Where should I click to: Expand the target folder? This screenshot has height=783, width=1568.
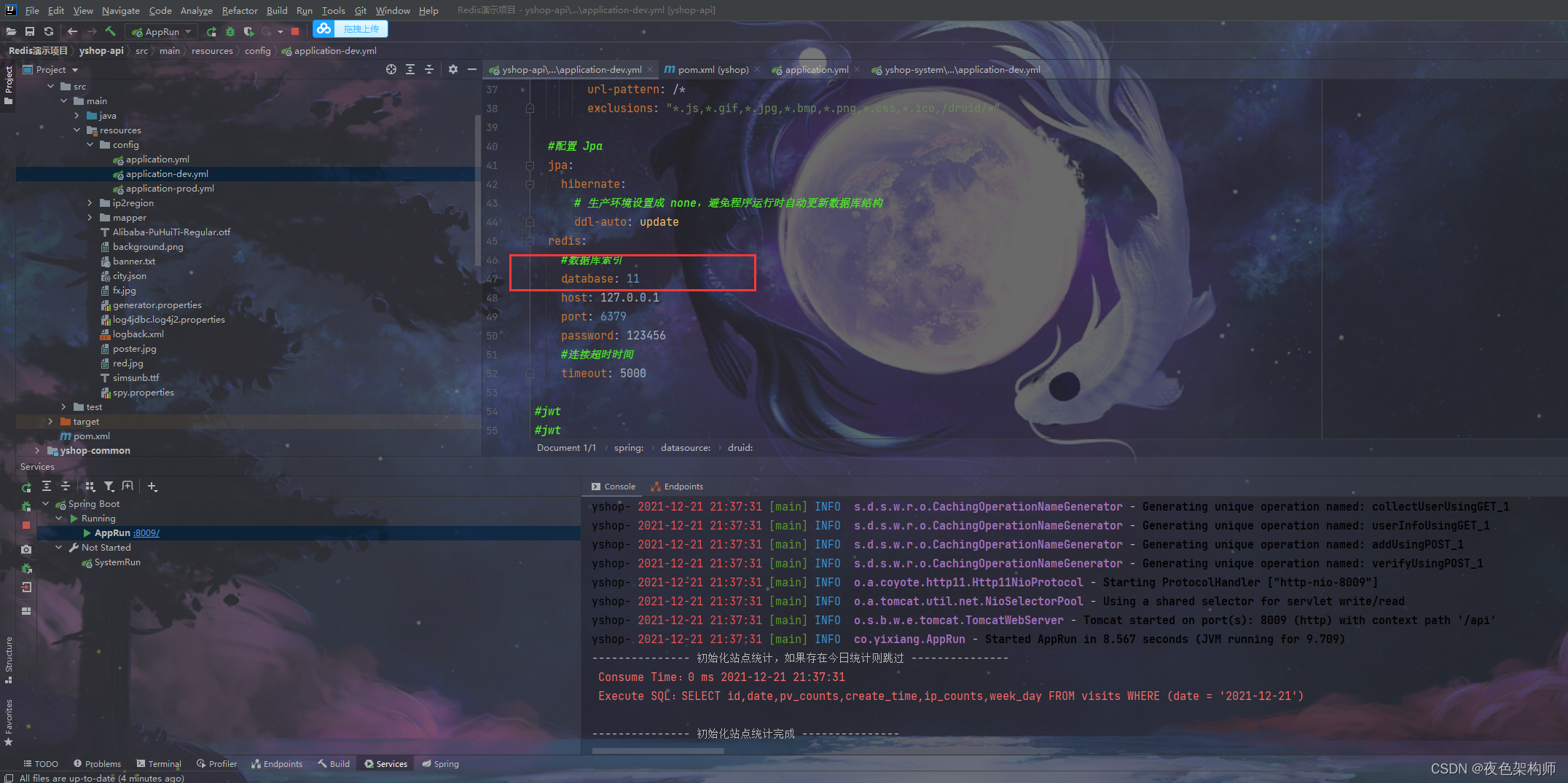51,421
